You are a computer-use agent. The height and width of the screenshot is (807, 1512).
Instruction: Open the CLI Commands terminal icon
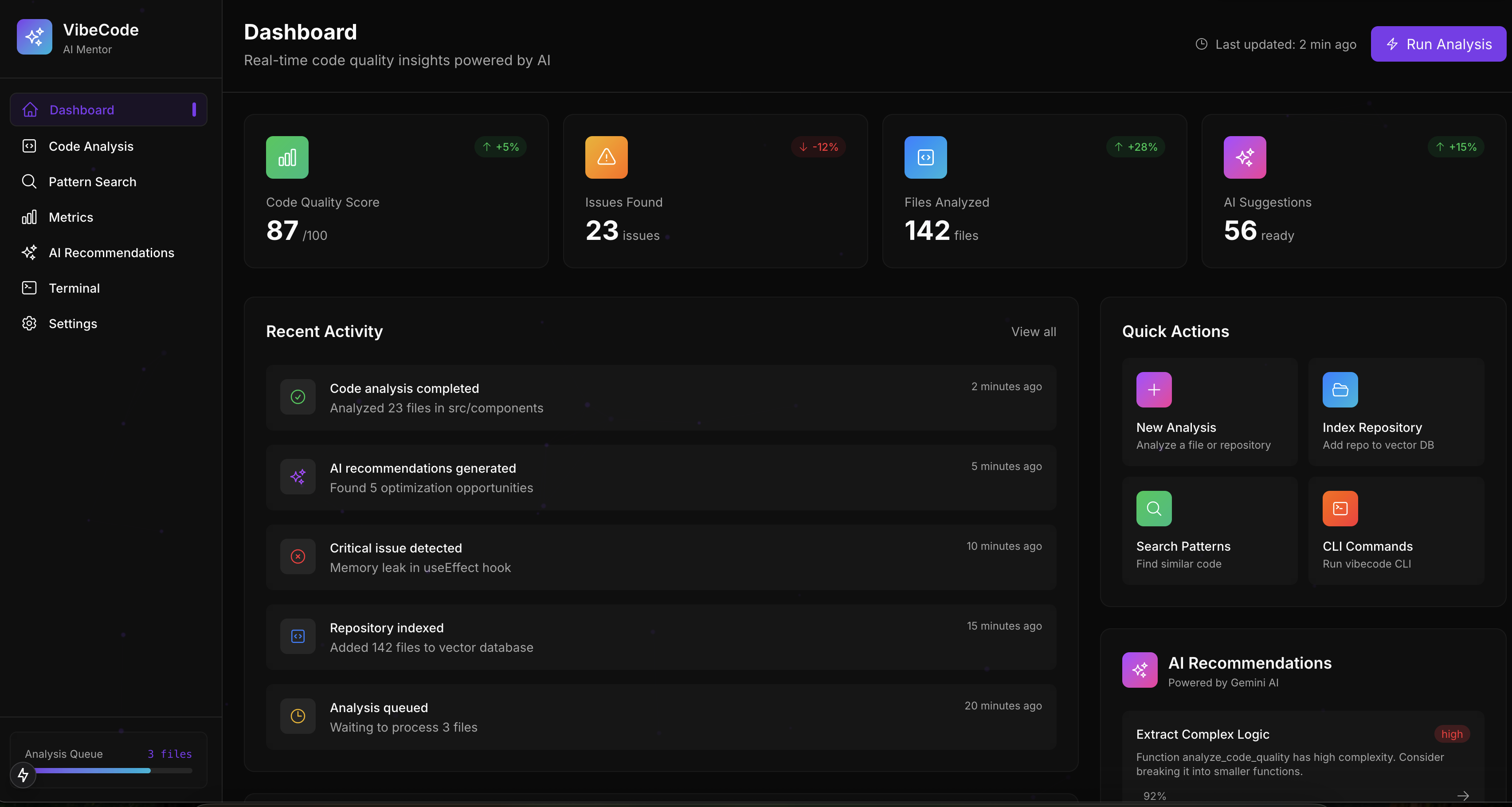(x=1340, y=508)
